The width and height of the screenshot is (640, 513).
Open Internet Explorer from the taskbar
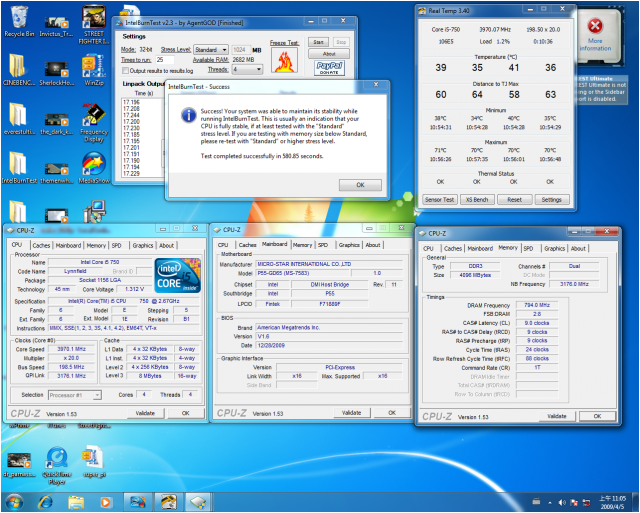tap(45, 502)
